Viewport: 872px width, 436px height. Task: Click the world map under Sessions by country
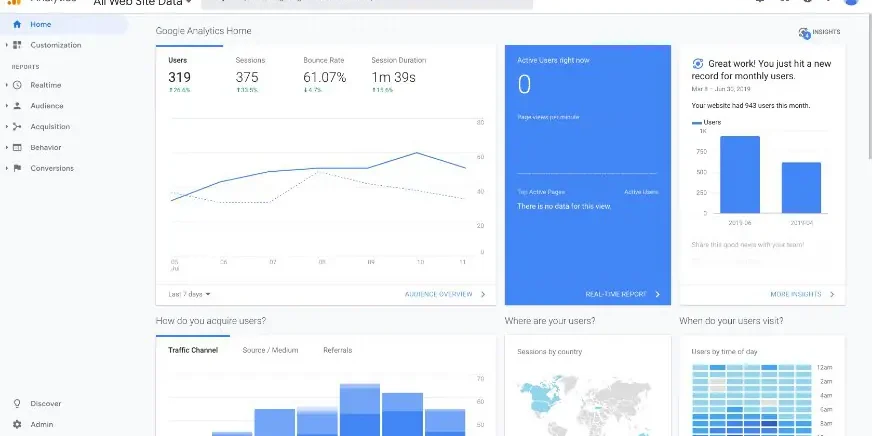587,403
